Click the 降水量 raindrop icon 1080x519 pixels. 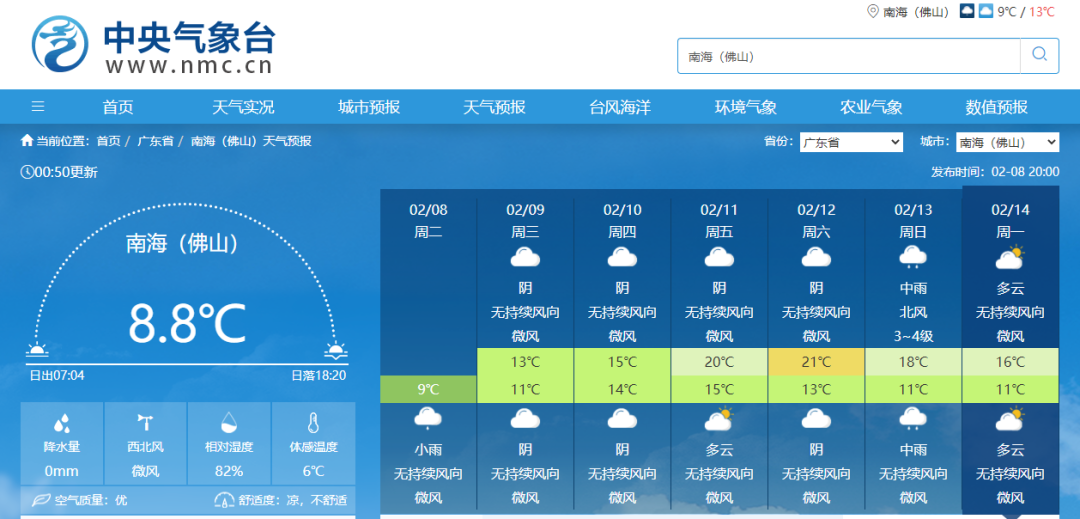[62, 423]
